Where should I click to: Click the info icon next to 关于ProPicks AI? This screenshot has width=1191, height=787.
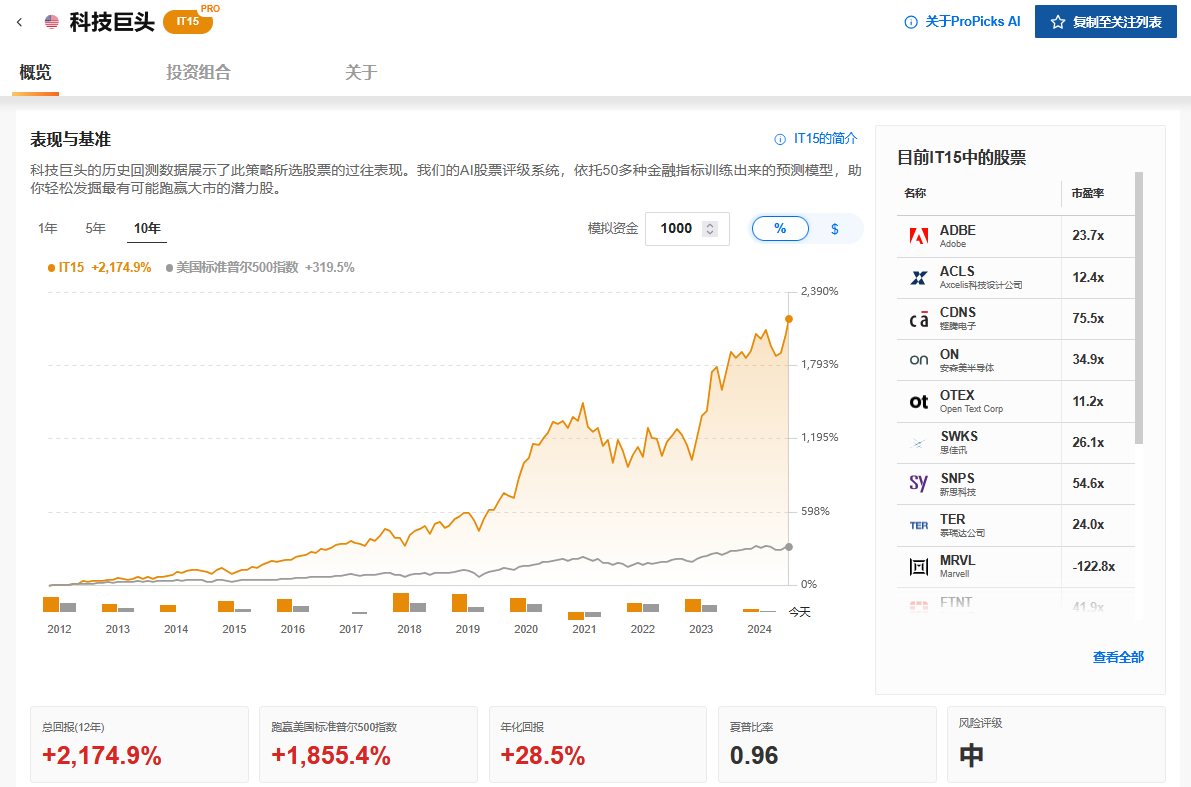point(911,22)
